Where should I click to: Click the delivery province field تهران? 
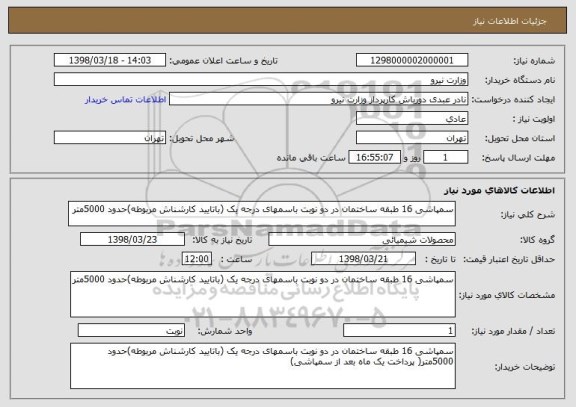(412, 138)
